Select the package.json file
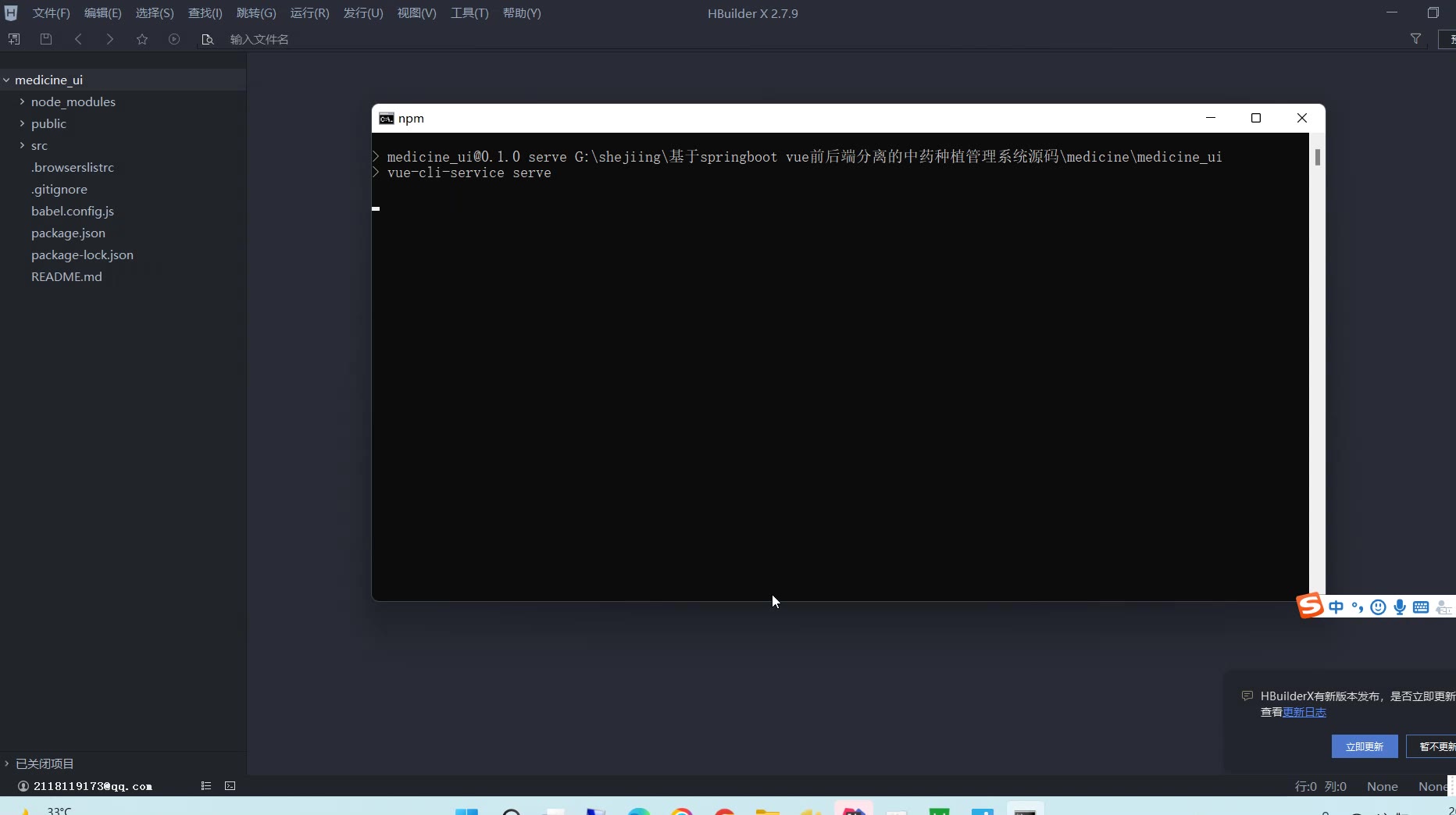Viewport: 1456px width, 815px height. [68, 233]
